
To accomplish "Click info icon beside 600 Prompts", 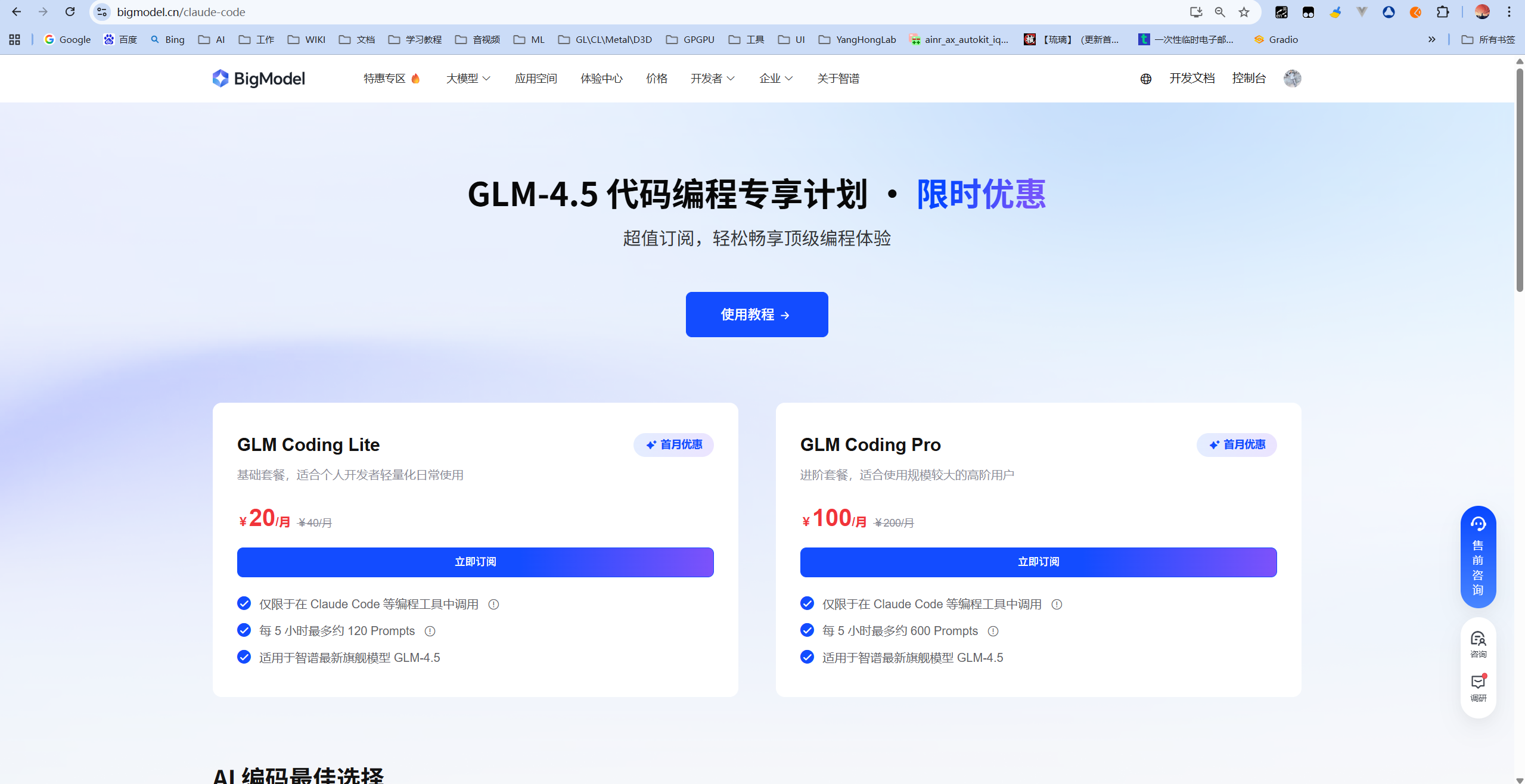I will click(x=993, y=631).
